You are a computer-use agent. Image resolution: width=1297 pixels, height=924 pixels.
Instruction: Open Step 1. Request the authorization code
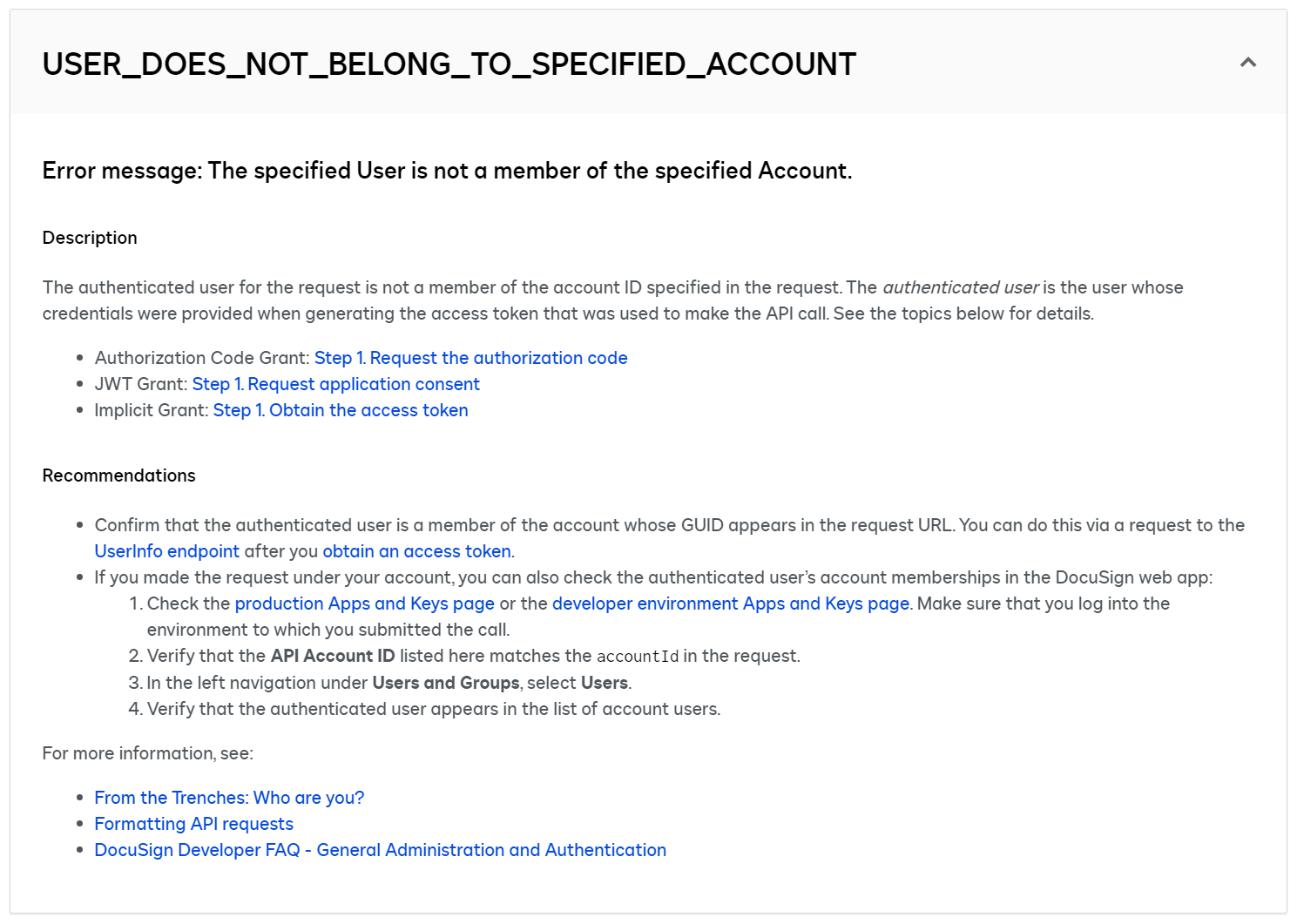(x=470, y=358)
